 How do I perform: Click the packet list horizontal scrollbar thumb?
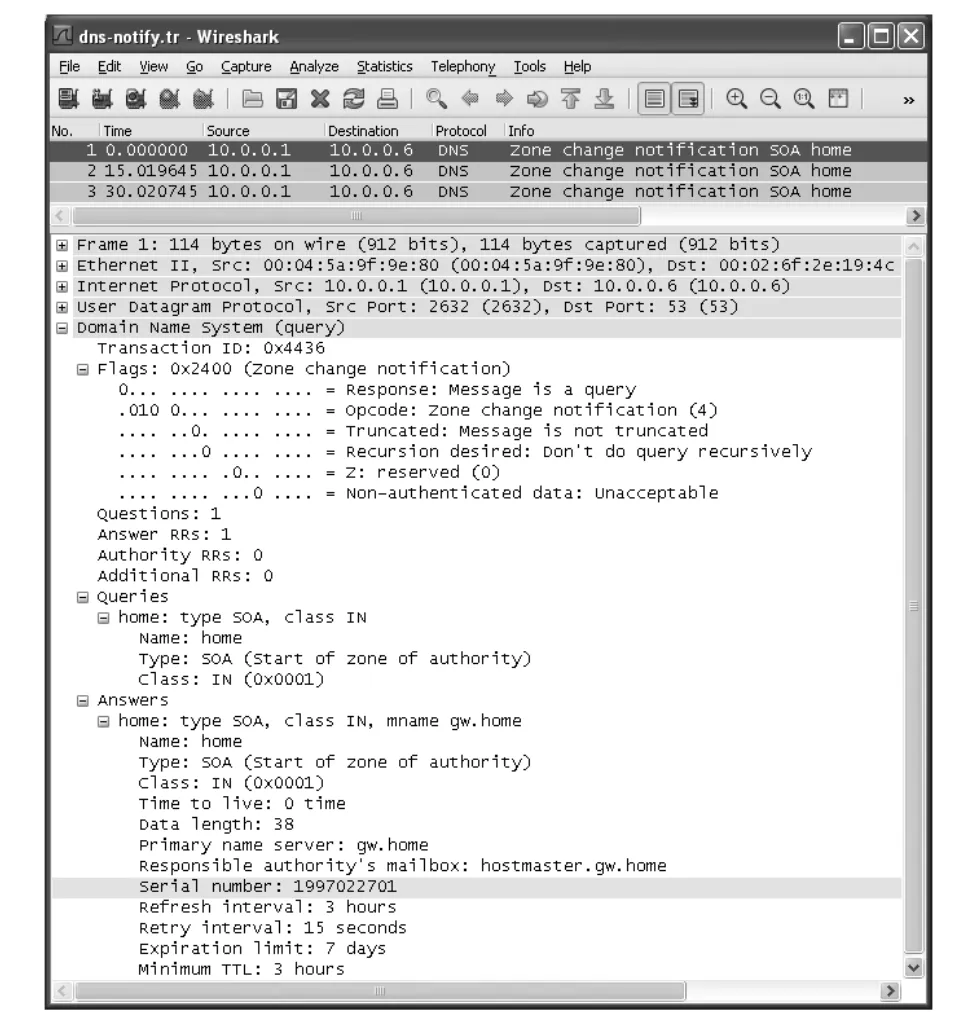click(357, 216)
